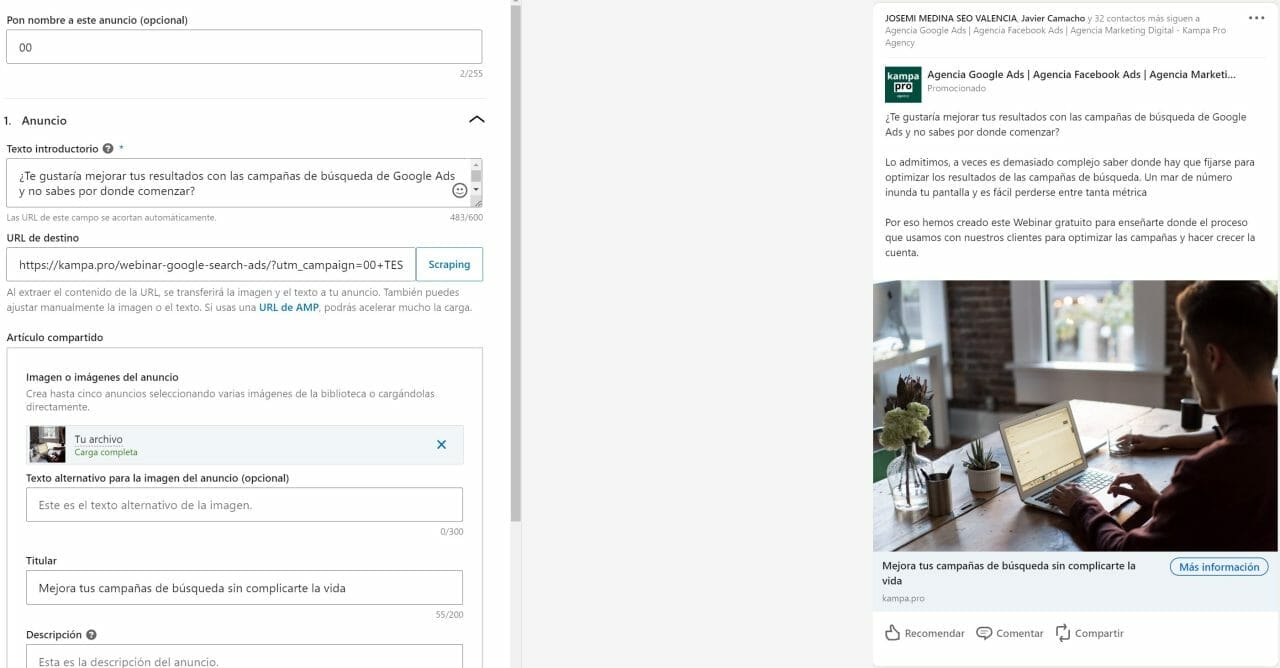1280x668 pixels.
Task: Select the ad name field containing 00
Action: click(245, 45)
